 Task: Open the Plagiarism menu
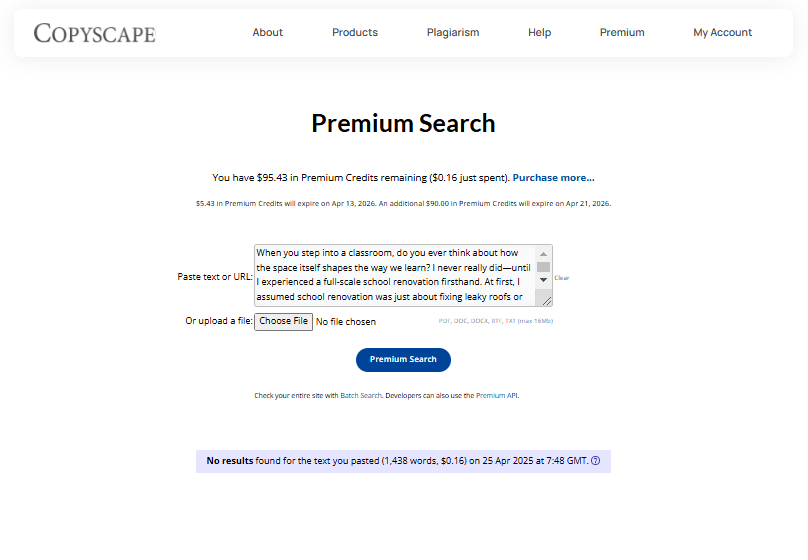[453, 32]
